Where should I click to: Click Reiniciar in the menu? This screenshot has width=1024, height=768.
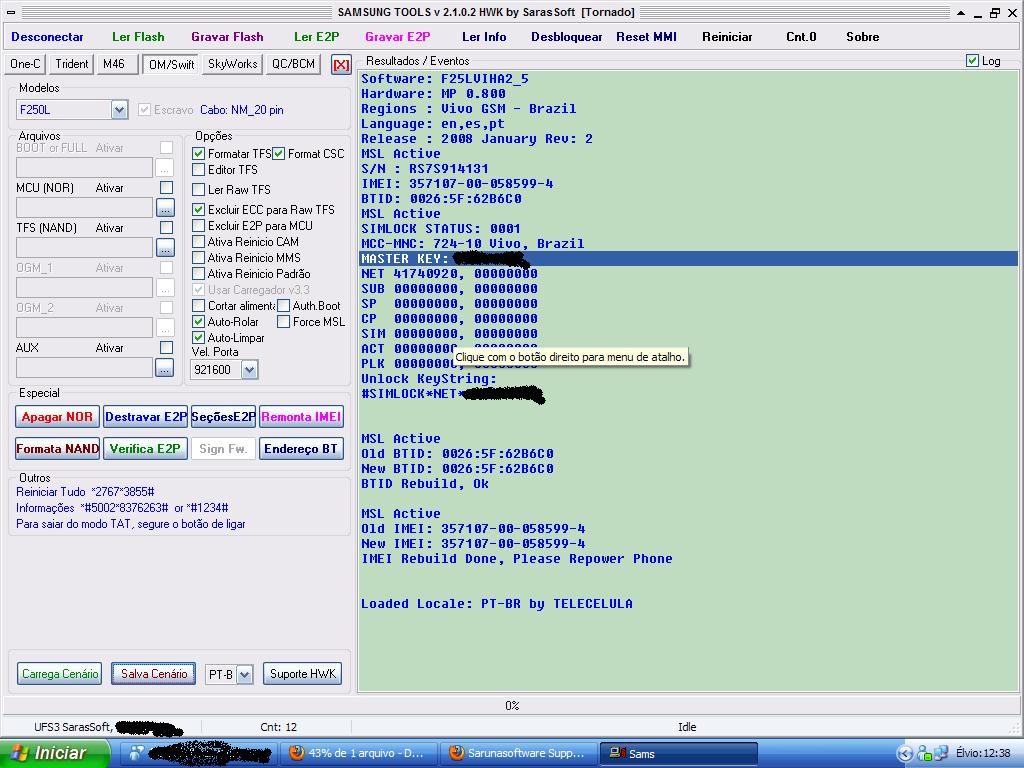click(728, 37)
